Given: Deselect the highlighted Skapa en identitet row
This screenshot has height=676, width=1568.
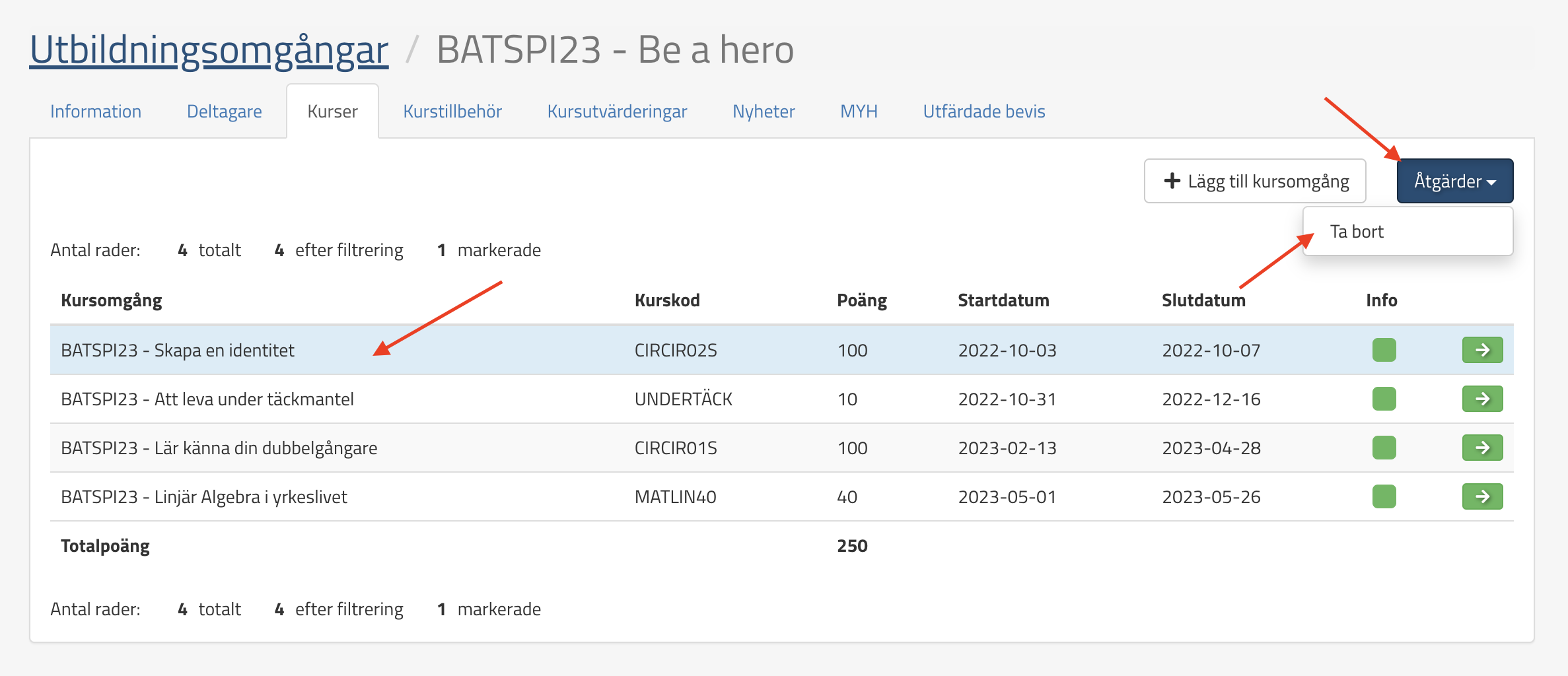Looking at the screenshot, I should point(178,351).
